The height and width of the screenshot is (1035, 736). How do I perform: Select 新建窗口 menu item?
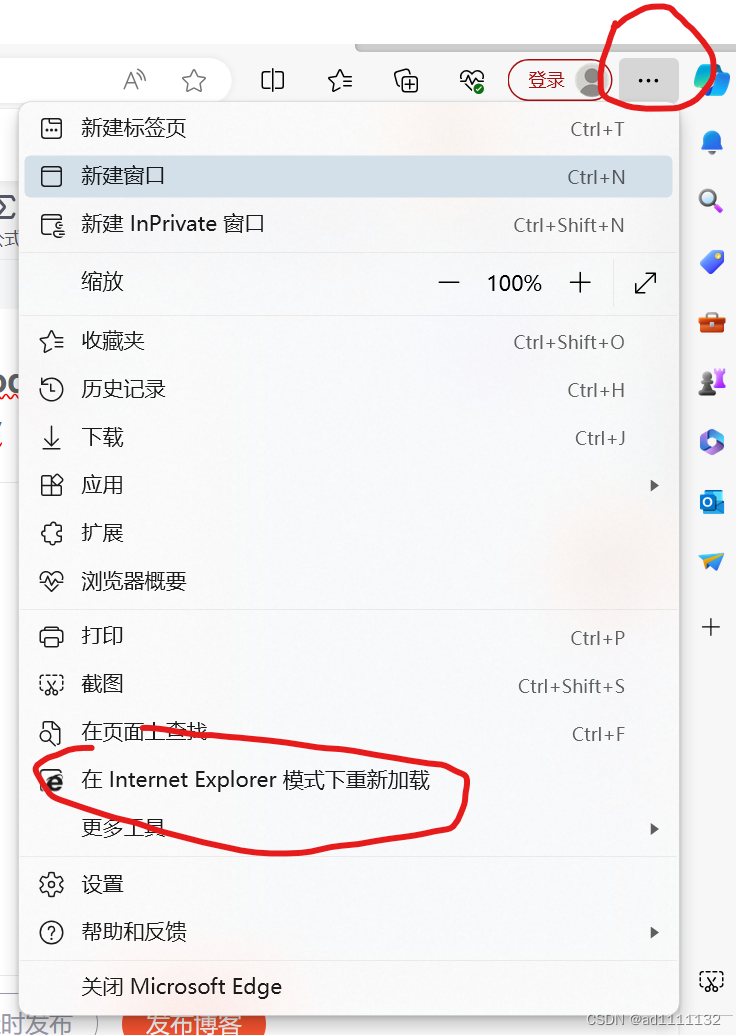tap(349, 176)
